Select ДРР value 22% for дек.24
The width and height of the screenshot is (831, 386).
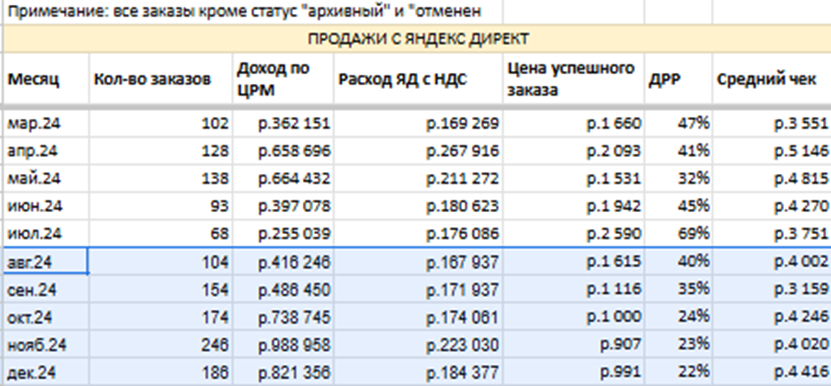678,372
